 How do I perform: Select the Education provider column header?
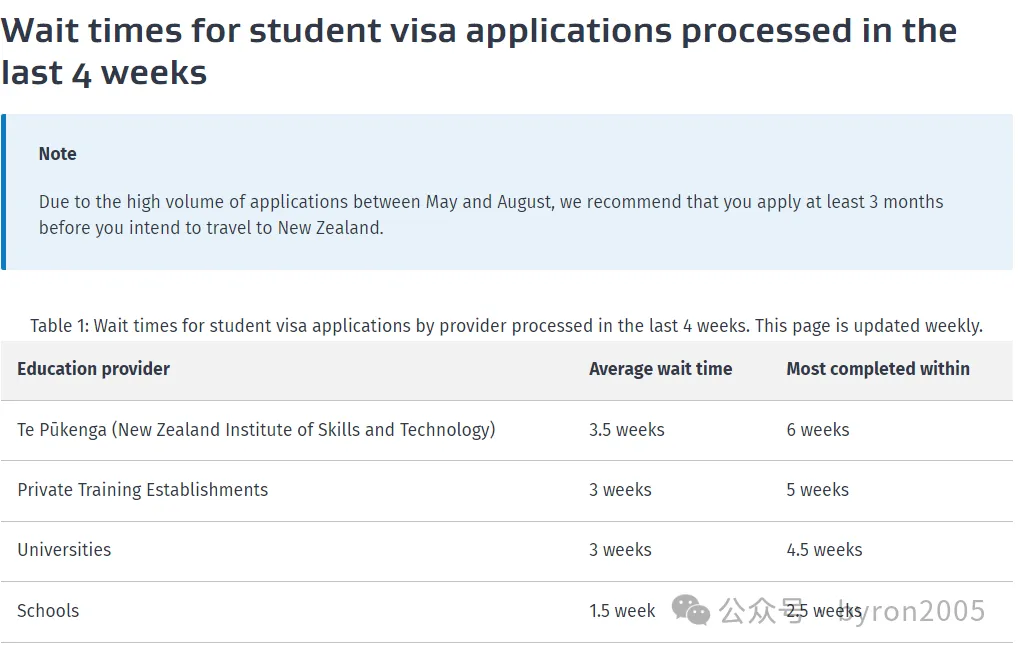(x=93, y=369)
